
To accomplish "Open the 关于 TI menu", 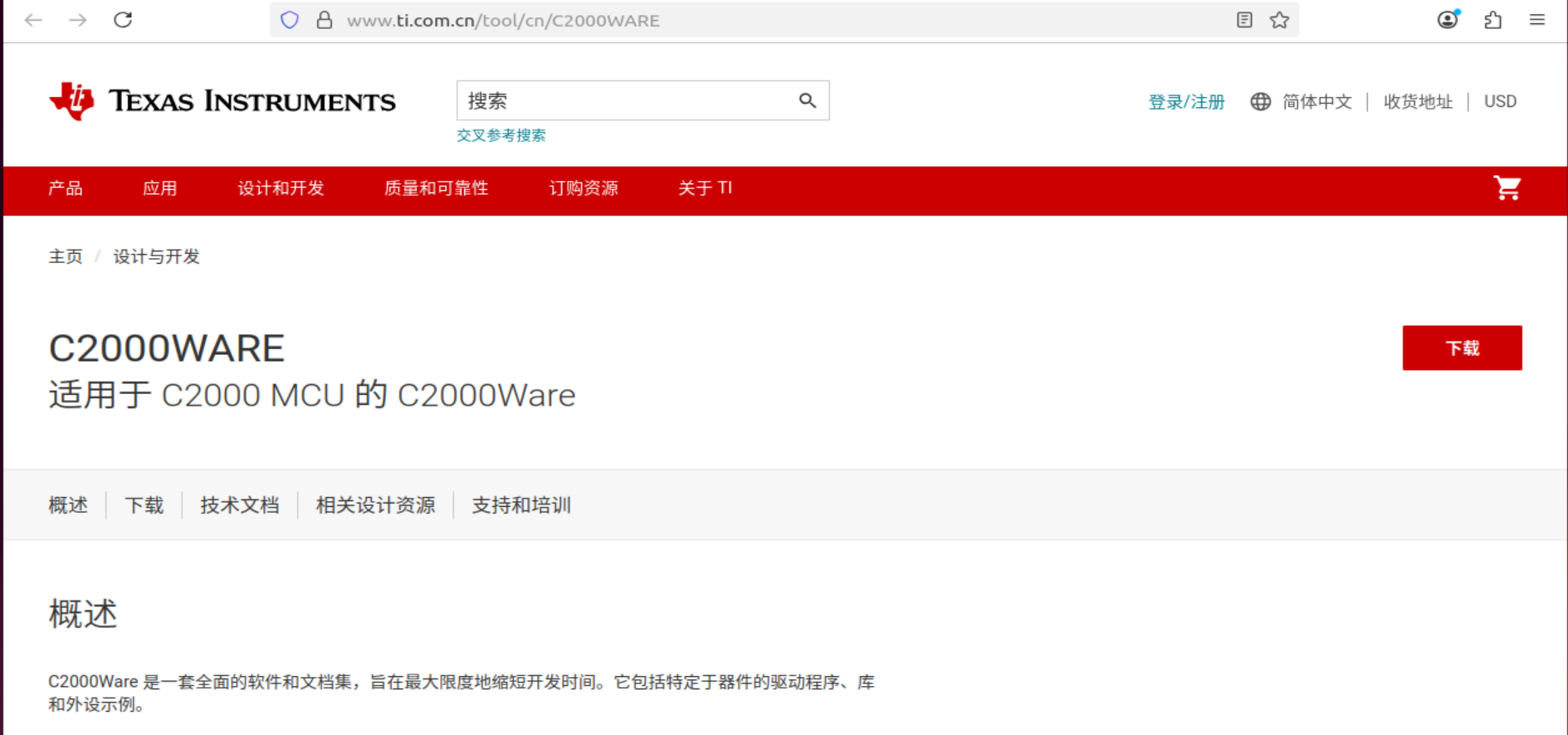I will coord(706,188).
